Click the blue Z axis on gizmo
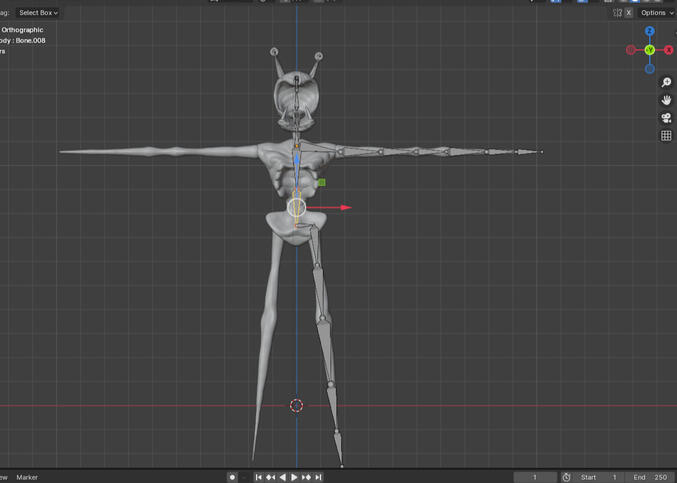The height and width of the screenshot is (483, 677). (649, 32)
